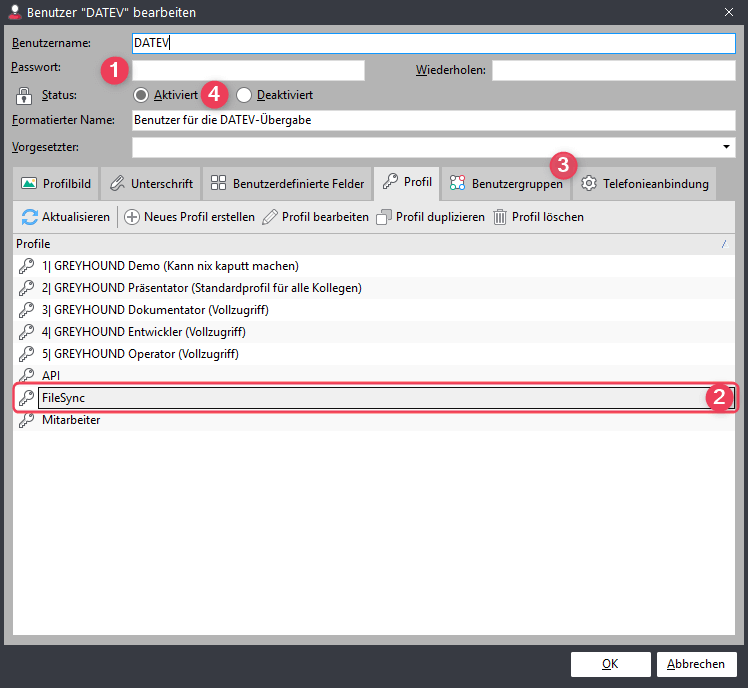The height and width of the screenshot is (688, 748).
Task: Click into the Wiederholen password field
Action: tap(613, 71)
